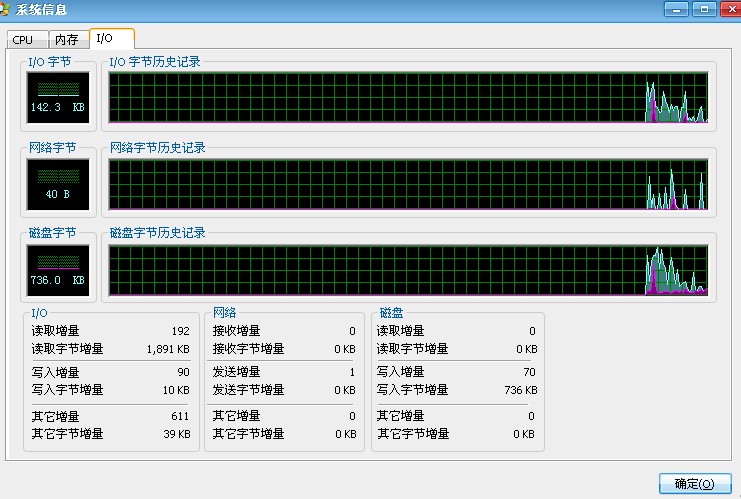Click 磁盘 写入增量 value 70
Viewport: 741px width, 499px height.
(x=529, y=372)
